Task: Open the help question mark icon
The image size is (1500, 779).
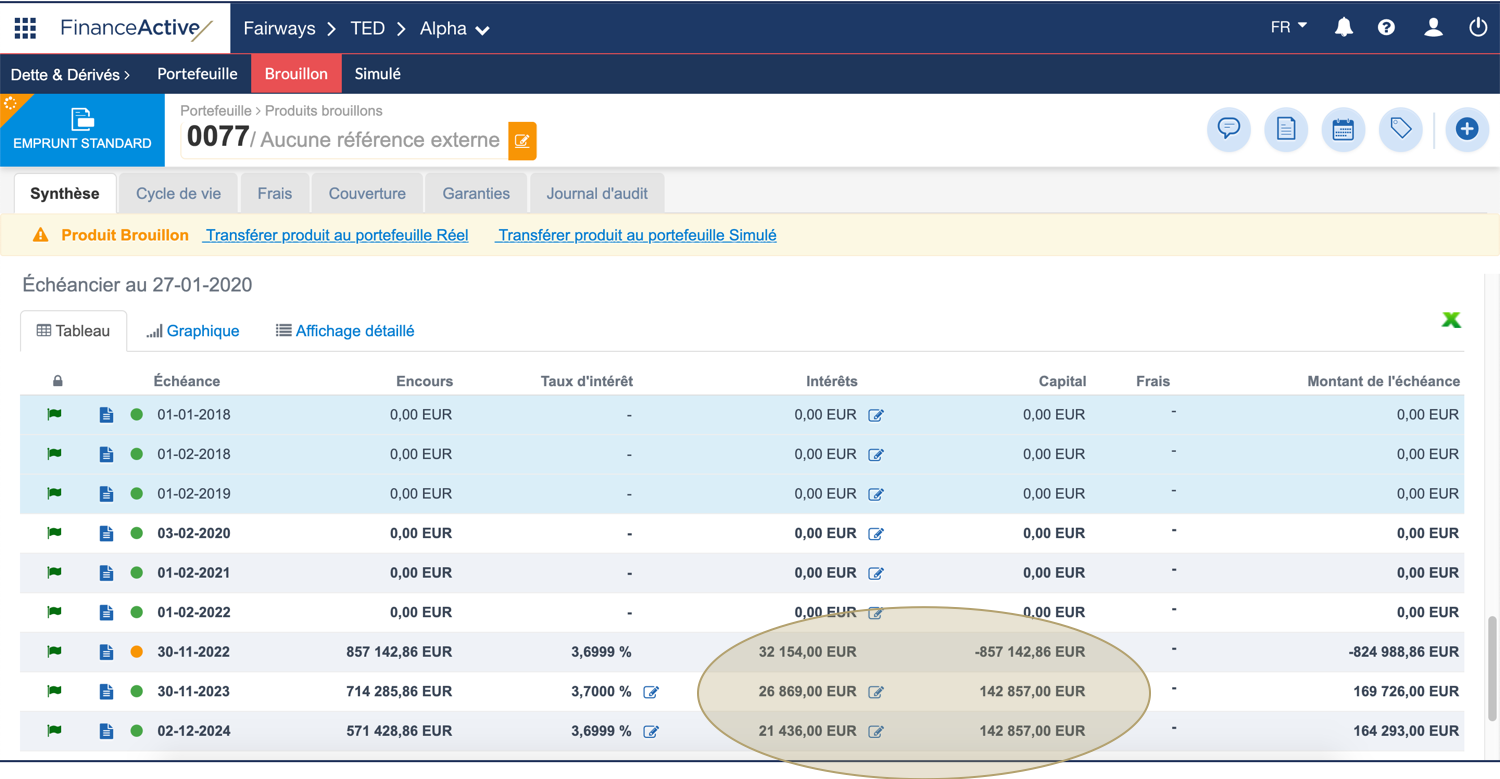Action: coord(1386,28)
